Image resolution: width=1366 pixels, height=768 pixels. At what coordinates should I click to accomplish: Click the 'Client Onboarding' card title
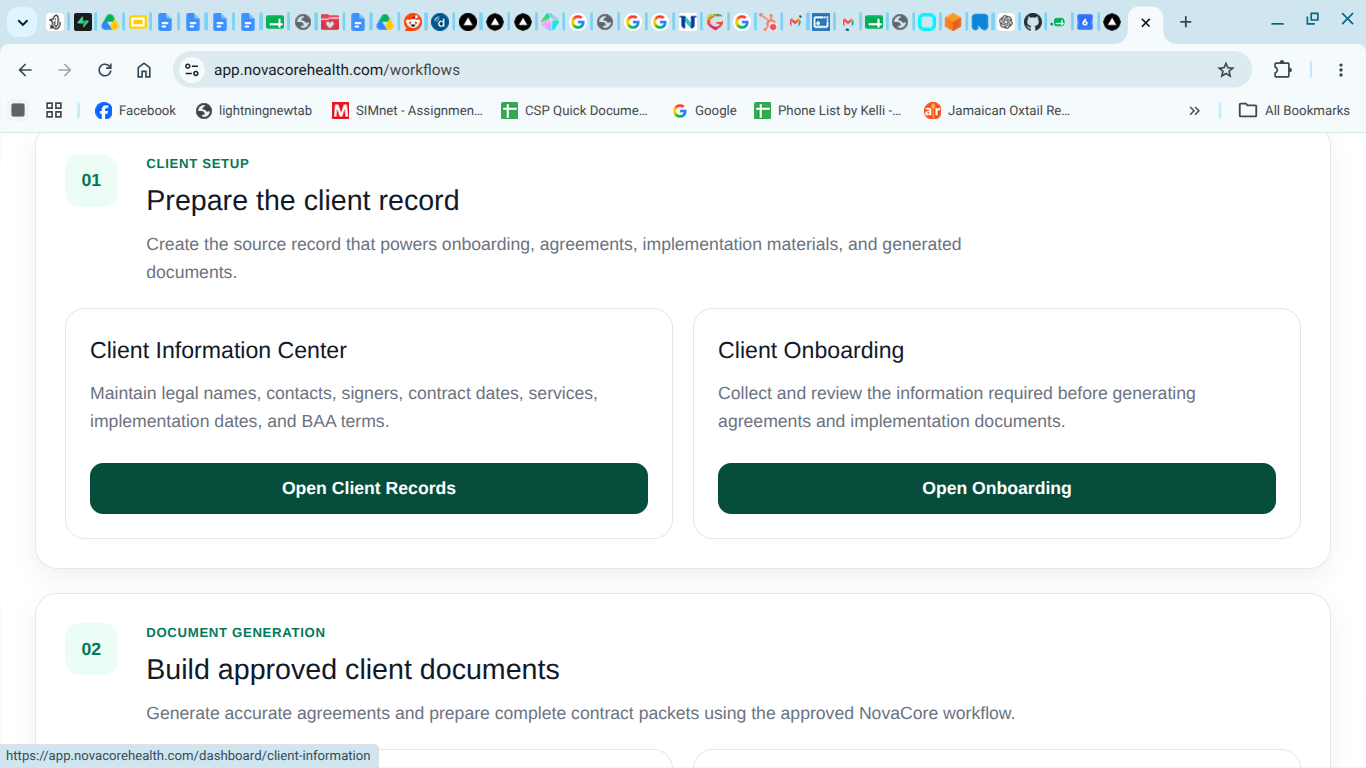point(811,350)
